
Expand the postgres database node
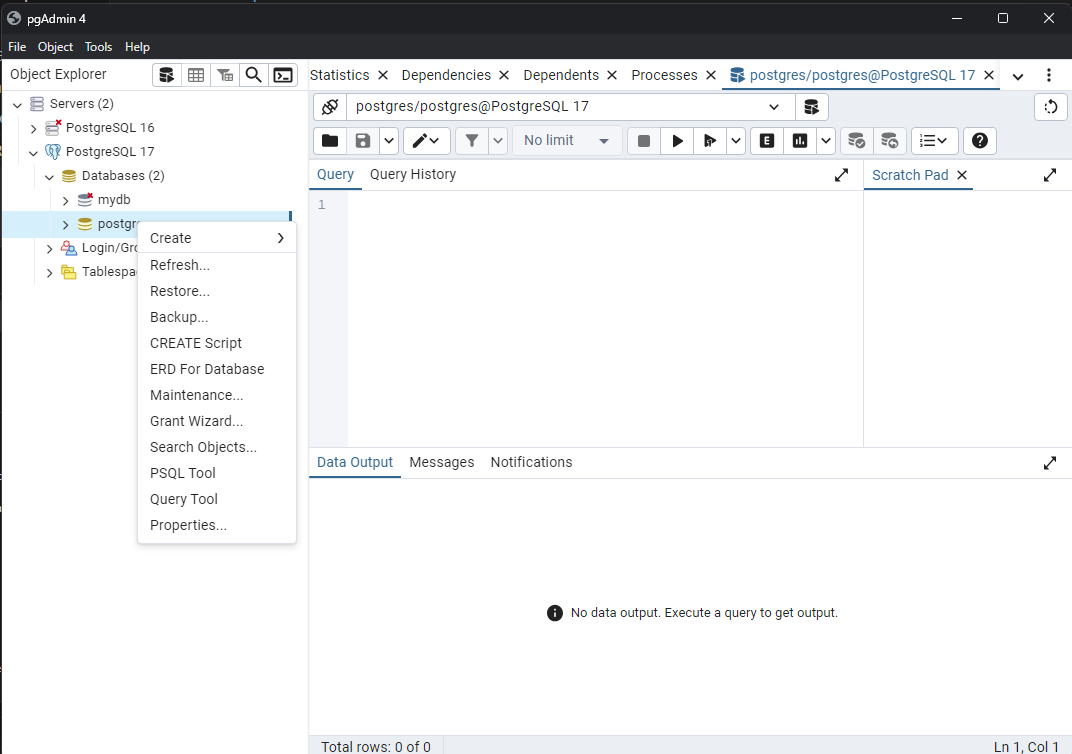click(66, 224)
